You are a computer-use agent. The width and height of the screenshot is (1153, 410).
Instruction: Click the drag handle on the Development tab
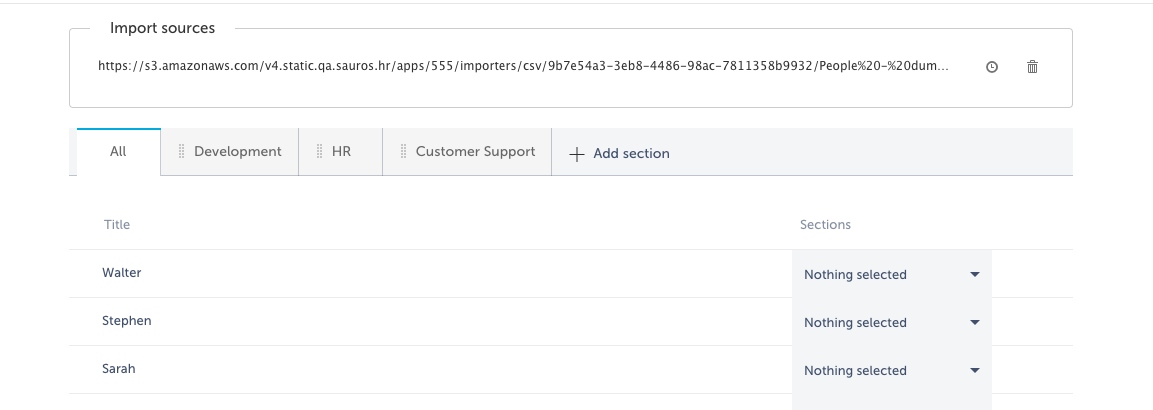(x=182, y=152)
